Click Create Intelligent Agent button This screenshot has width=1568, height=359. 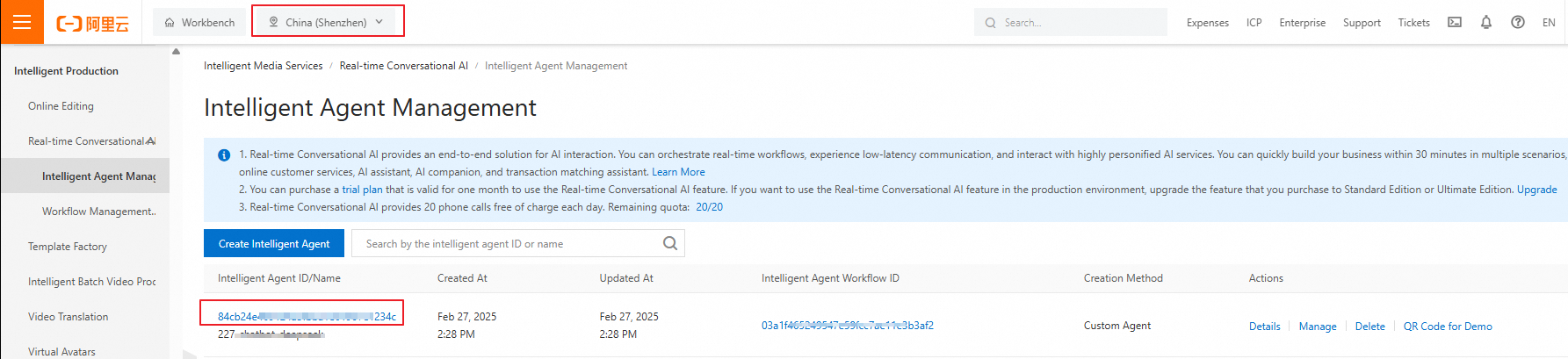[274, 244]
